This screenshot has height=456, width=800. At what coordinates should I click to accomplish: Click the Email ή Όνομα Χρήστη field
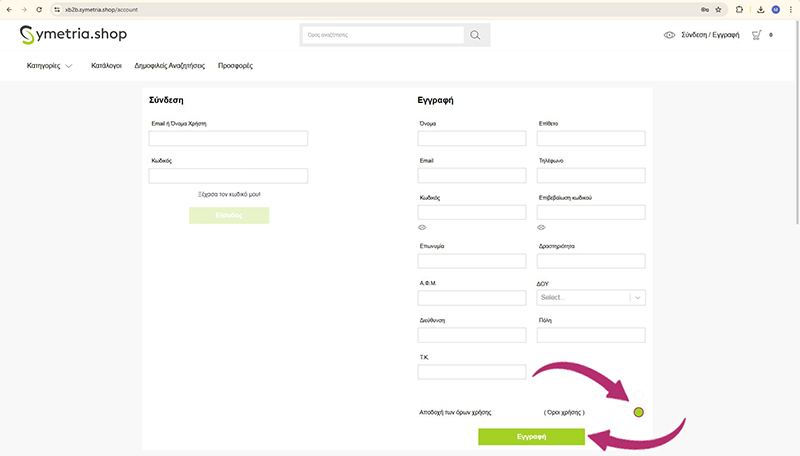point(228,138)
